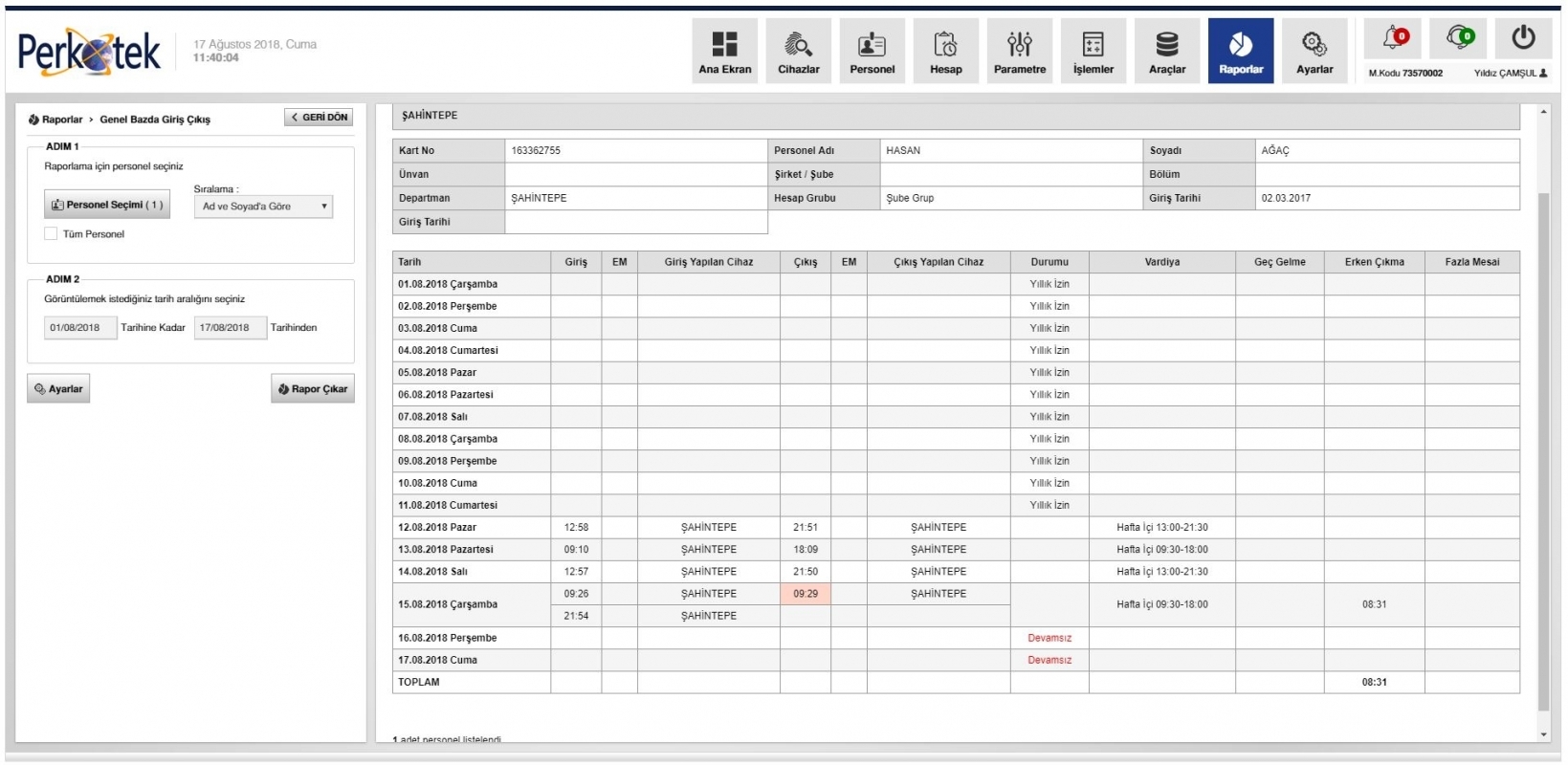This screenshot has height=765, width=1568.
Task: Open the Sıralama Ad ve Soyad'a Göre dropdown
Action: click(263, 207)
